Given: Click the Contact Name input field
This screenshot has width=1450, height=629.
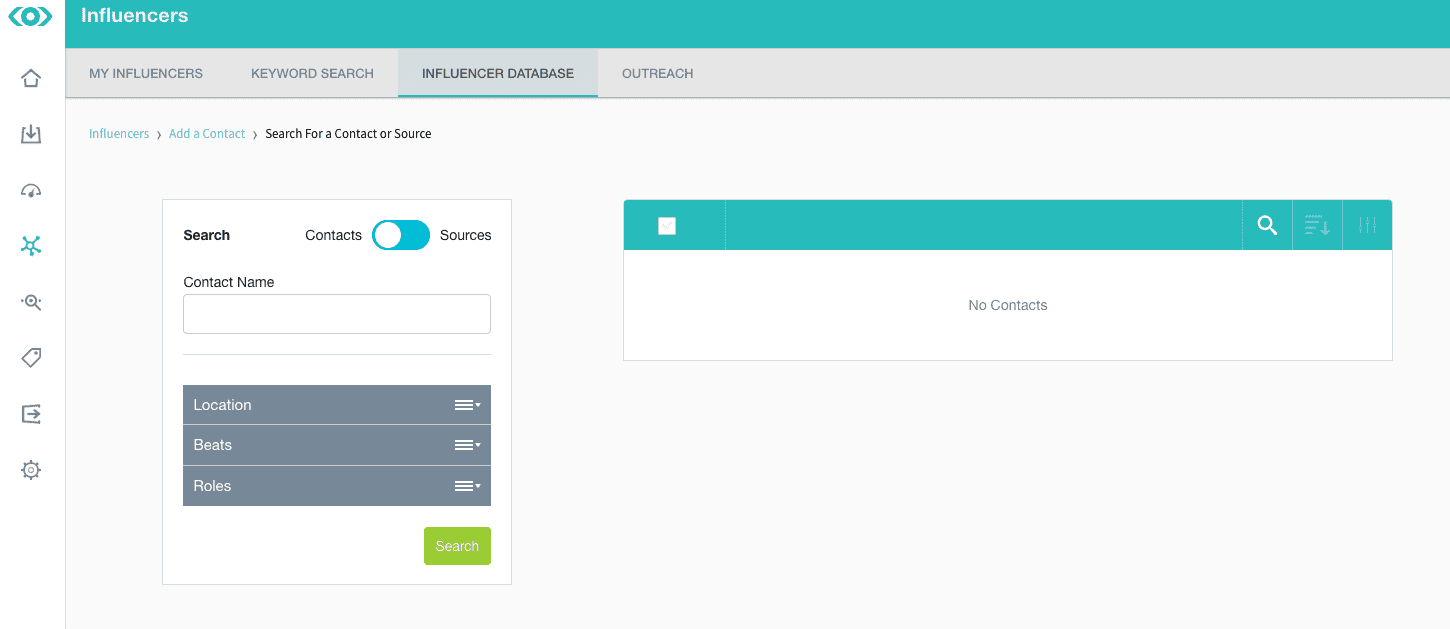Looking at the screenshot, I should (x=336, y=314).
